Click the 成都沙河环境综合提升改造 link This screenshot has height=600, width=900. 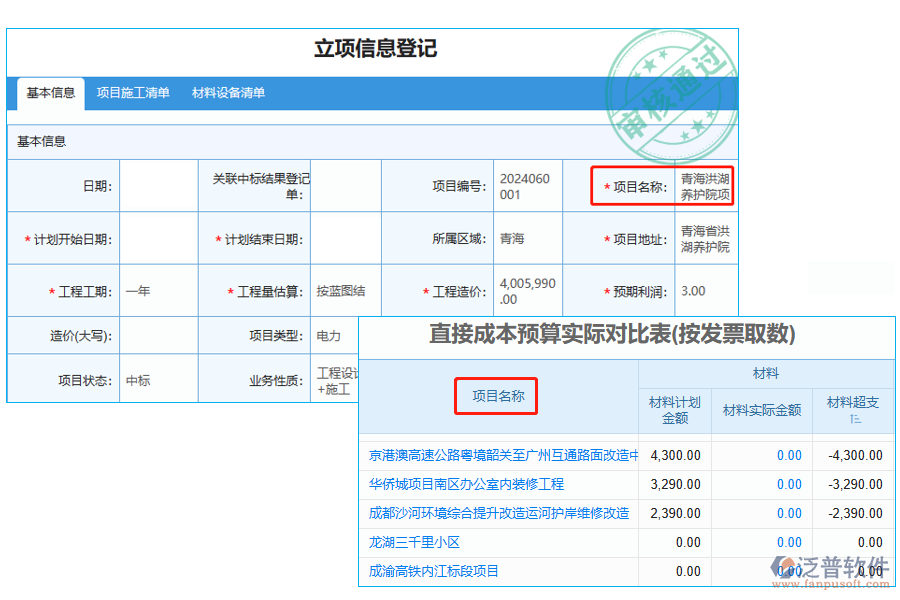point(500,513)
